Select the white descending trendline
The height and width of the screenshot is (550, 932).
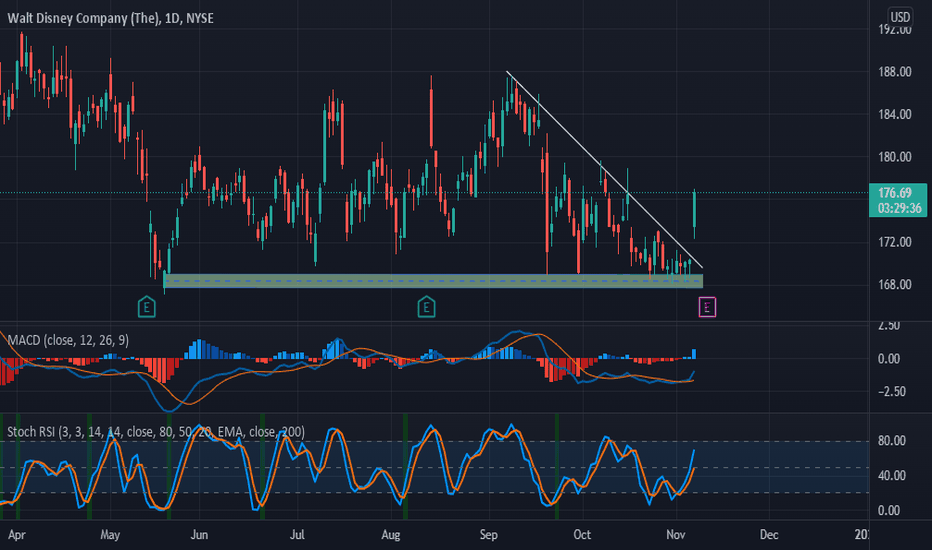coord(604,169)
